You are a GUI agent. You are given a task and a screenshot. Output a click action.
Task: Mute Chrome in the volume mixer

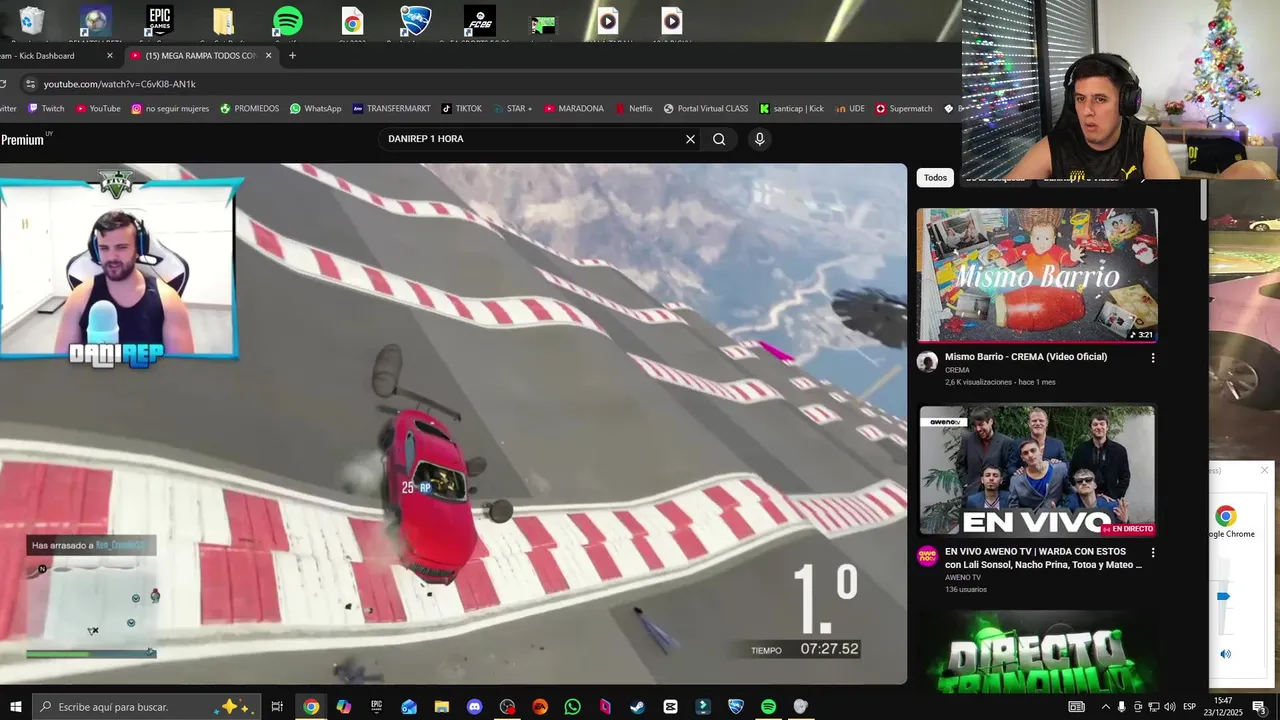1225,654
